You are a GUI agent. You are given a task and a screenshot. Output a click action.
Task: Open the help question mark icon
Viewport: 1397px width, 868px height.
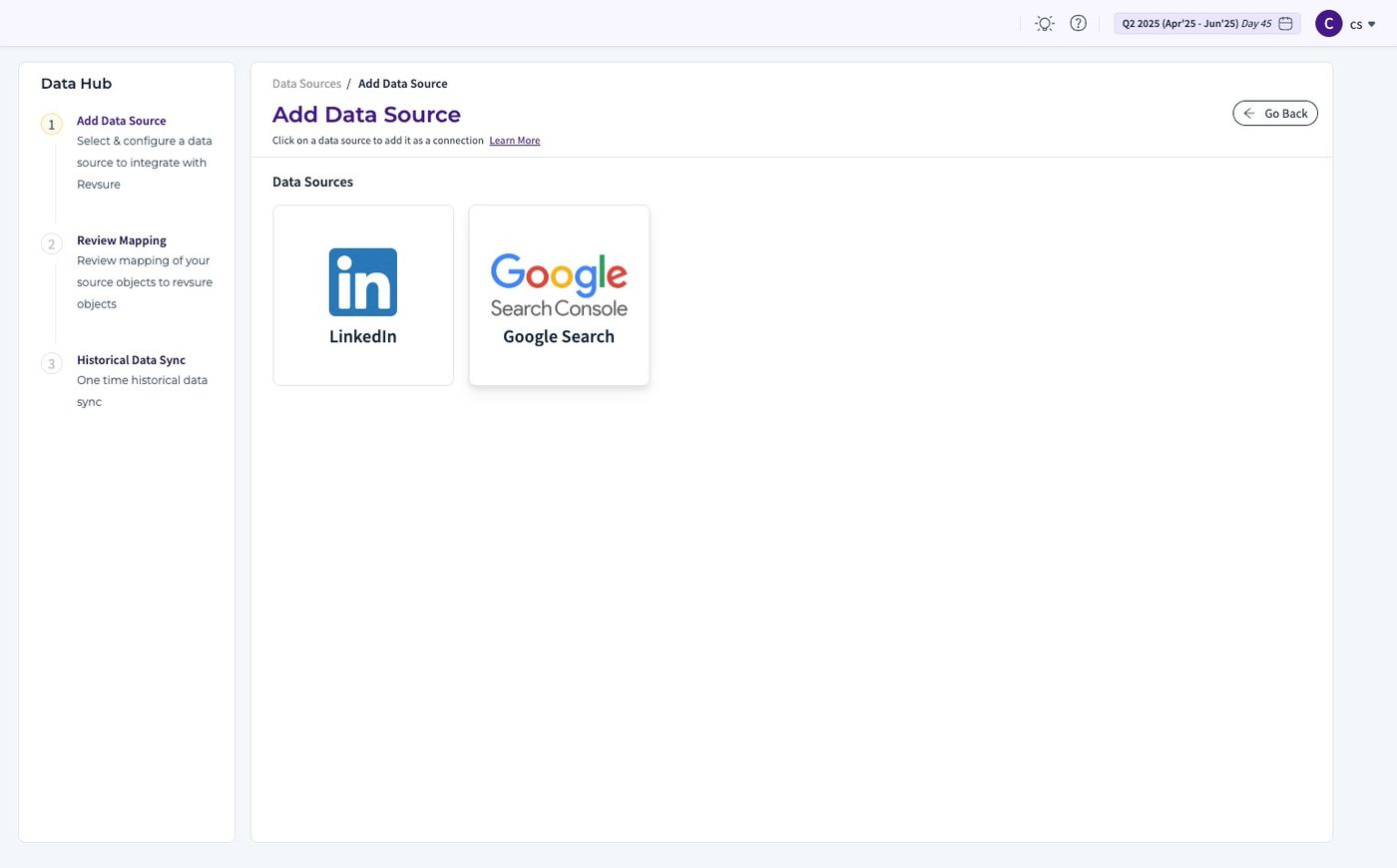1078,23
